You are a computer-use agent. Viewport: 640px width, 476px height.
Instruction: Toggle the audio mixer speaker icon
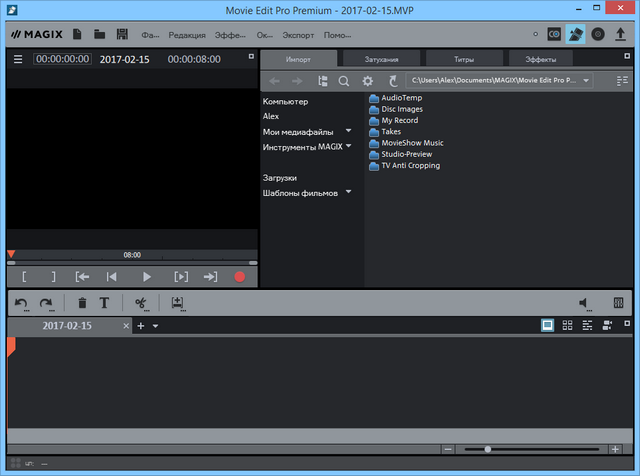coord(584,303)
